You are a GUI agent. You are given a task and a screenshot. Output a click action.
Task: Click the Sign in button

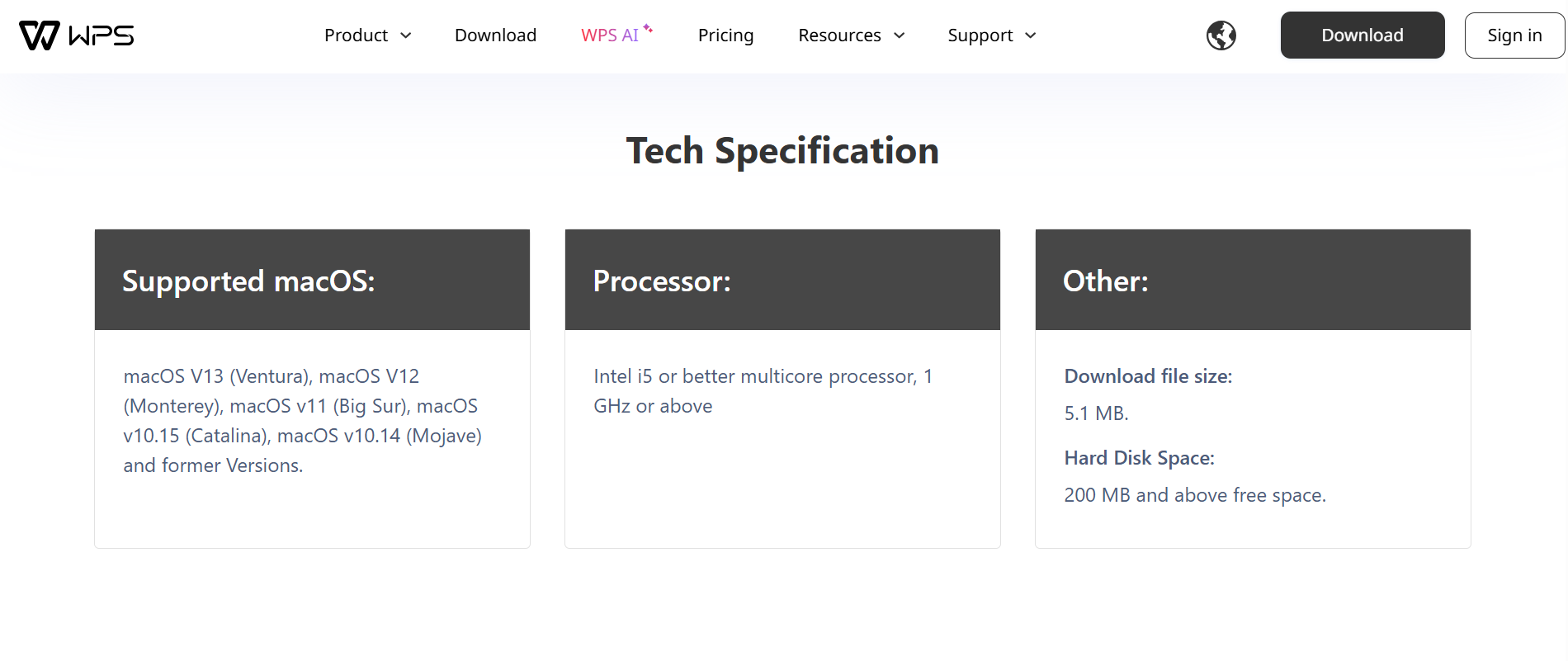[x=1514, y=35]
